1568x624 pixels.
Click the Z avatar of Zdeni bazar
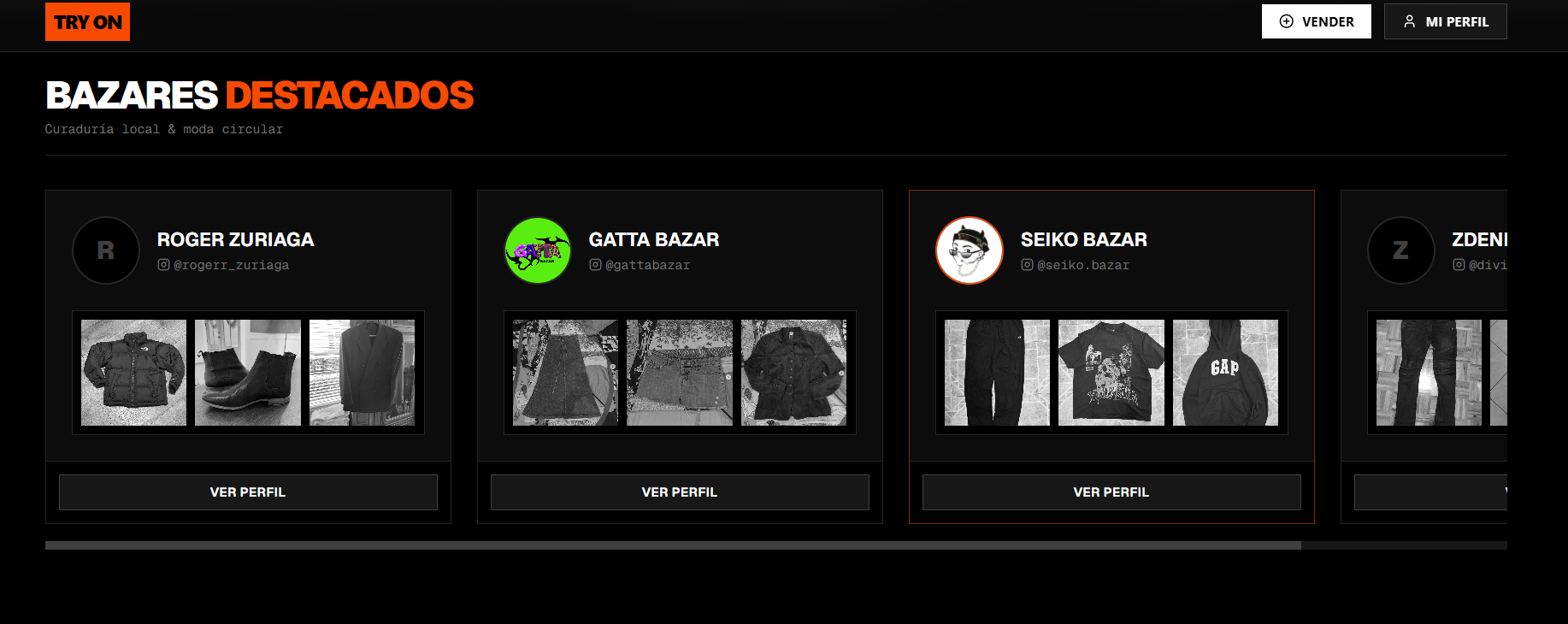pos(1401,250)
